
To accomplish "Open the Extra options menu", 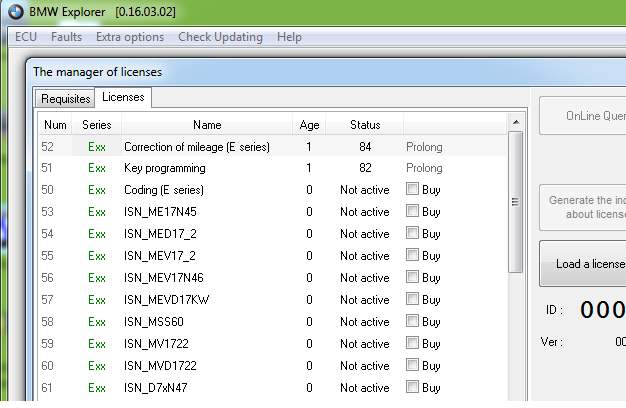I will pos(130,37).
